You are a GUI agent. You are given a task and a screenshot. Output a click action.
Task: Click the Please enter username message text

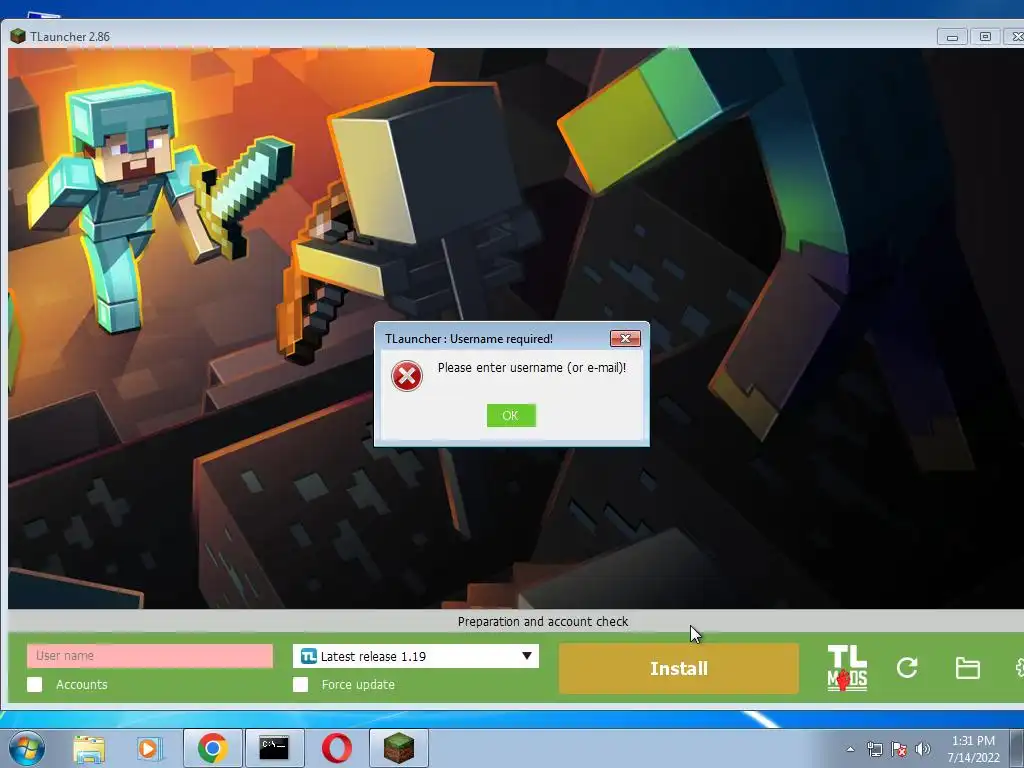point(532,368)
